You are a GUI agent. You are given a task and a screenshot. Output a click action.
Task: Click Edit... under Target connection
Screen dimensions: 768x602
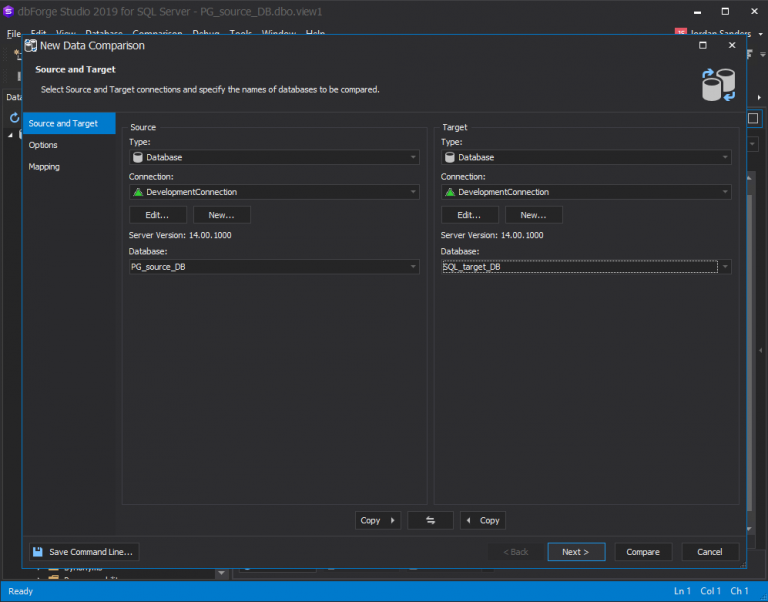pyautogui.click(x=469, y=215)
